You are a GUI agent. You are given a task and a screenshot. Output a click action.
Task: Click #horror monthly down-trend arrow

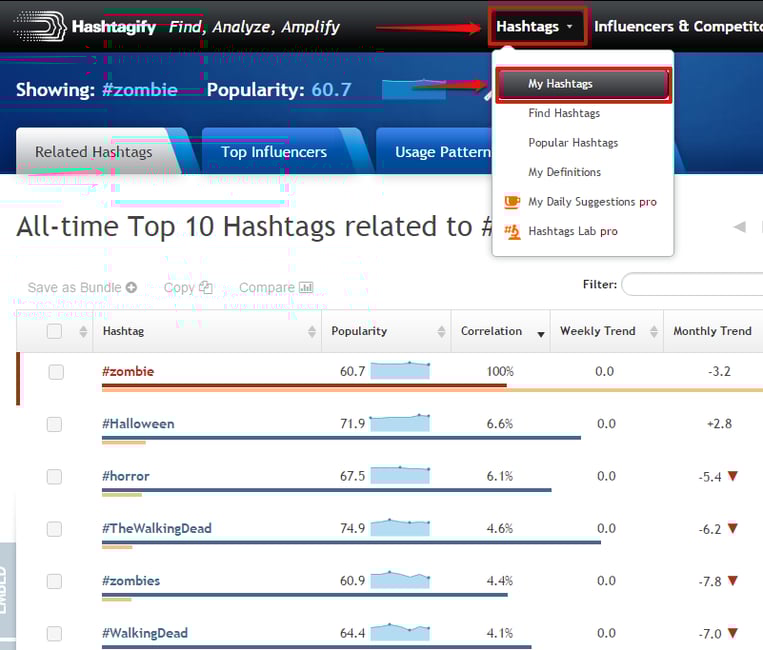pos(733,476)
